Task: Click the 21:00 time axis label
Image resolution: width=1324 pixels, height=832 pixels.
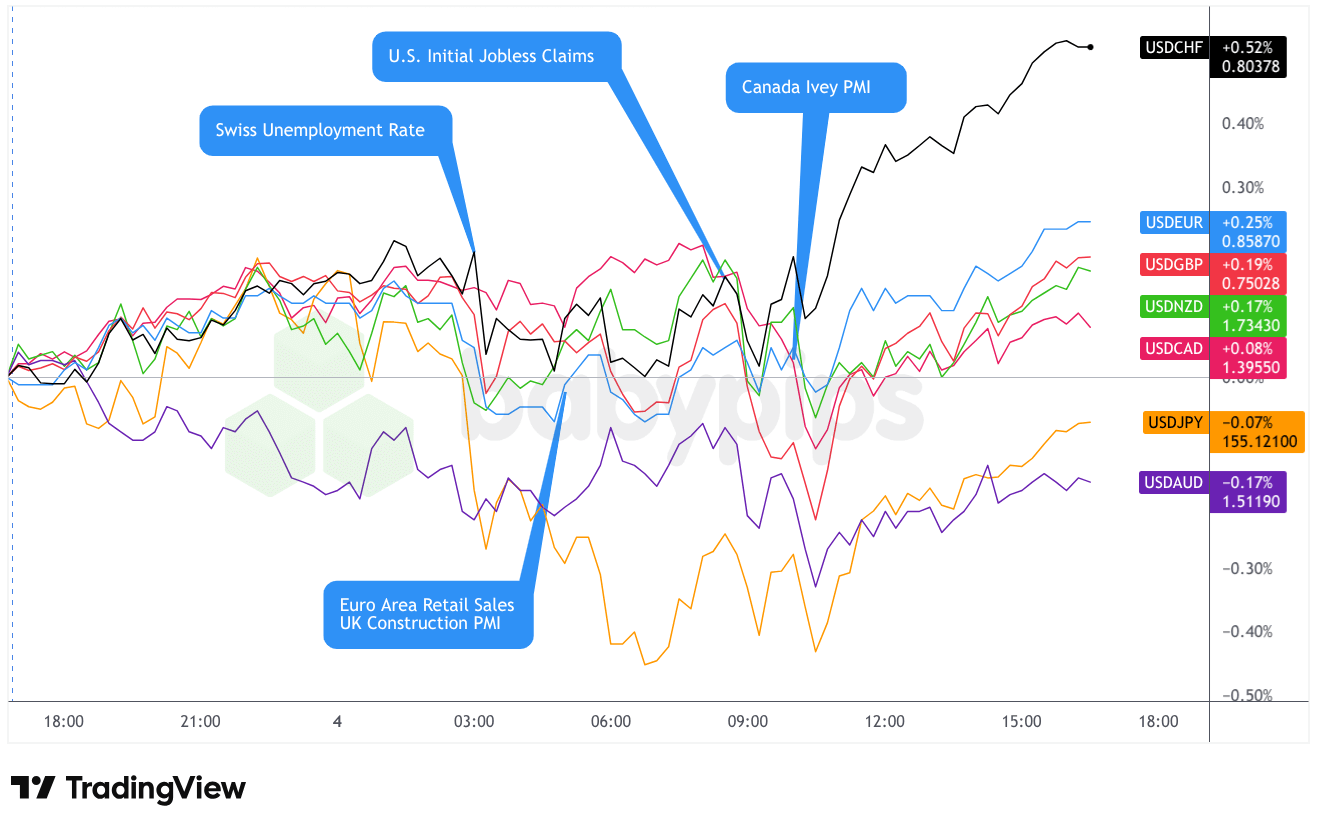Action: point(200,721)
